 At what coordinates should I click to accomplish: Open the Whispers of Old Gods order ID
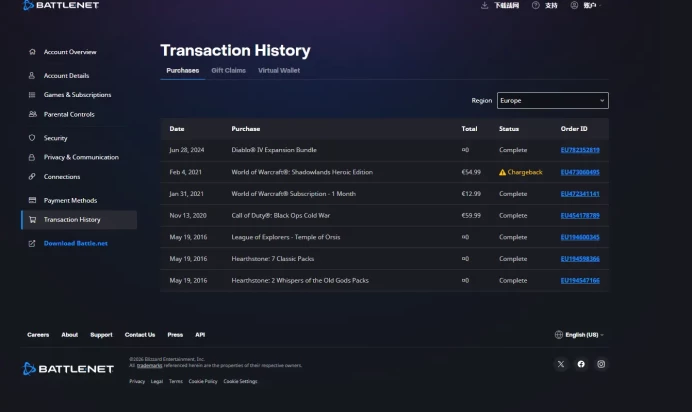(580, 280)
